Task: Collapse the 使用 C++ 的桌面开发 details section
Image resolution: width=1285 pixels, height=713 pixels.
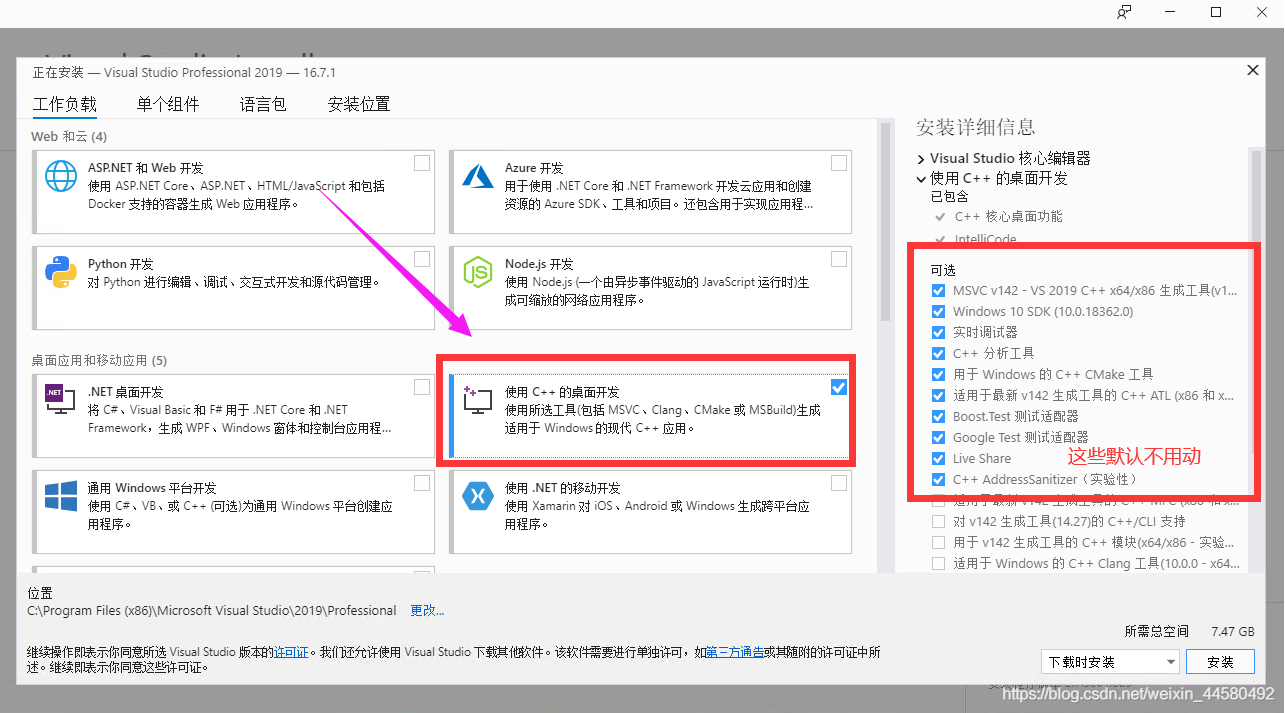Action: (921, 179)
